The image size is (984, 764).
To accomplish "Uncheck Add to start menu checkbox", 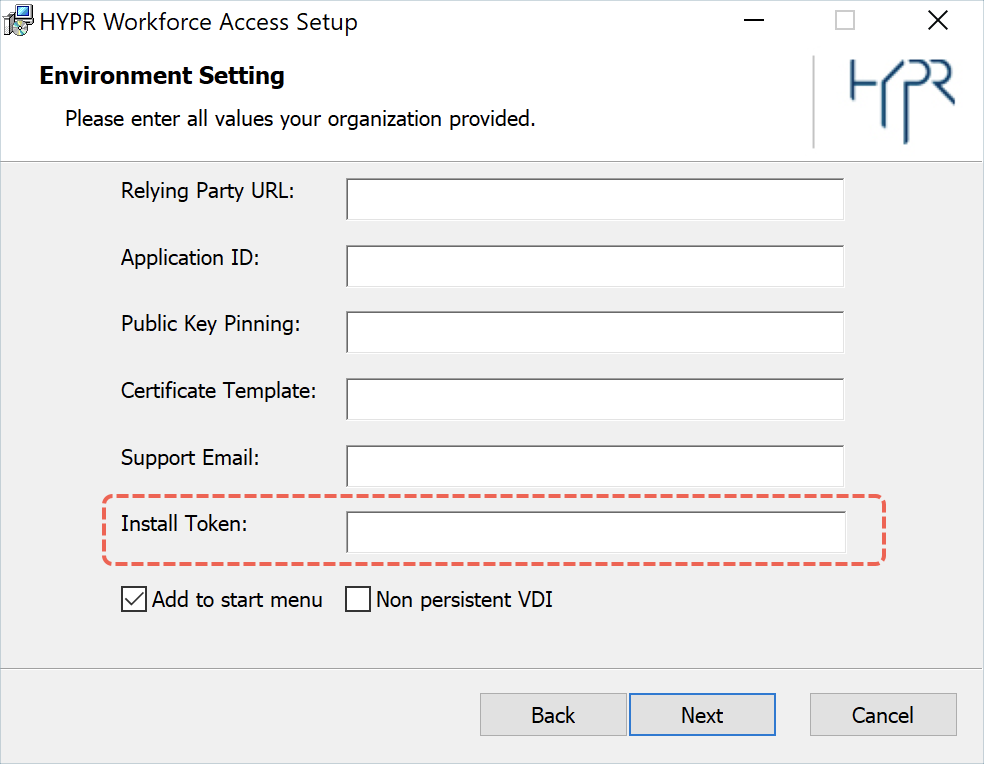I will 134,600.
